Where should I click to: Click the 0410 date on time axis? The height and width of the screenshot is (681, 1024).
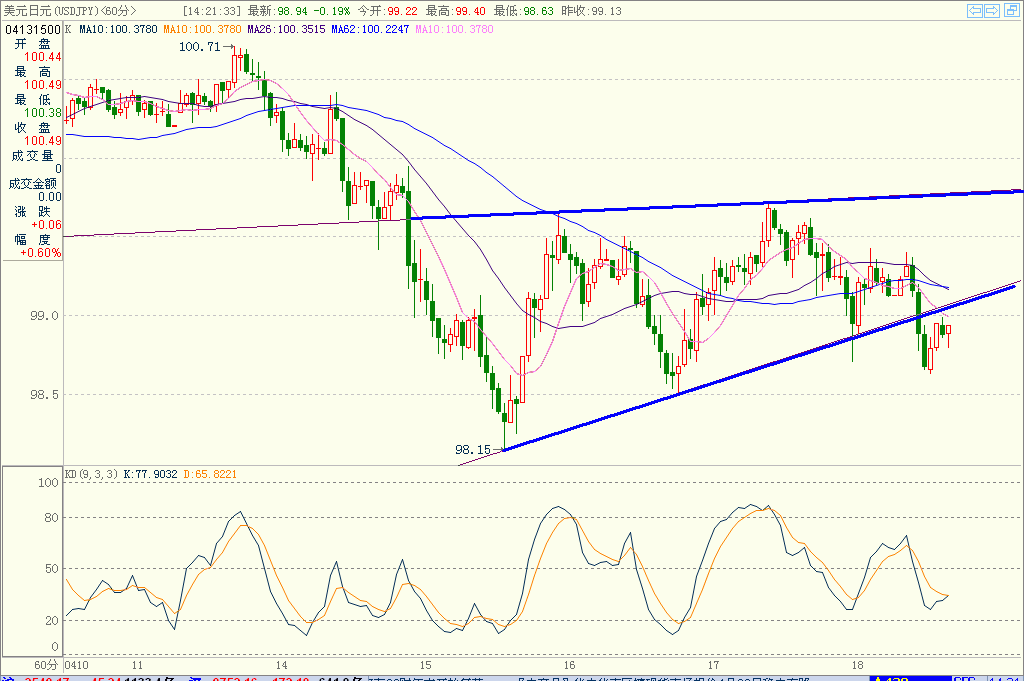[76, 665]
